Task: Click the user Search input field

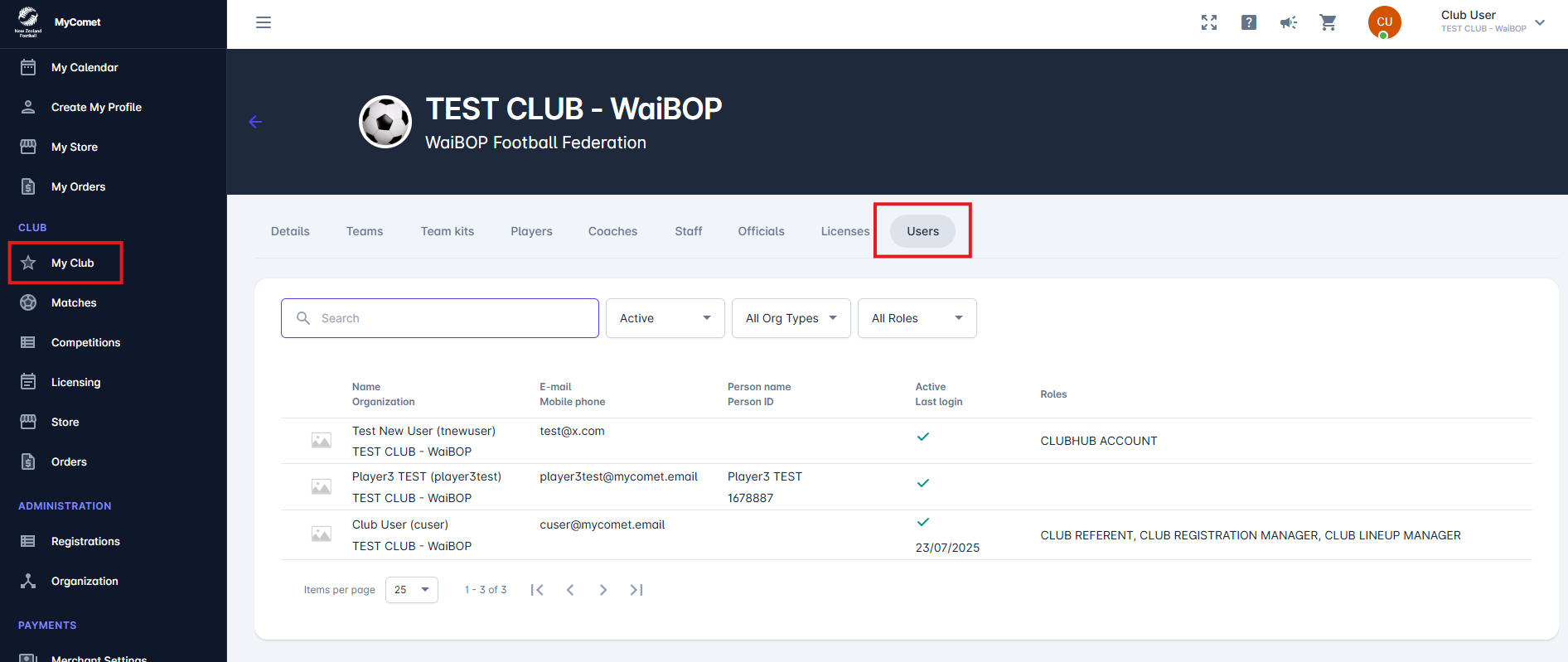Action: (440, 318)
